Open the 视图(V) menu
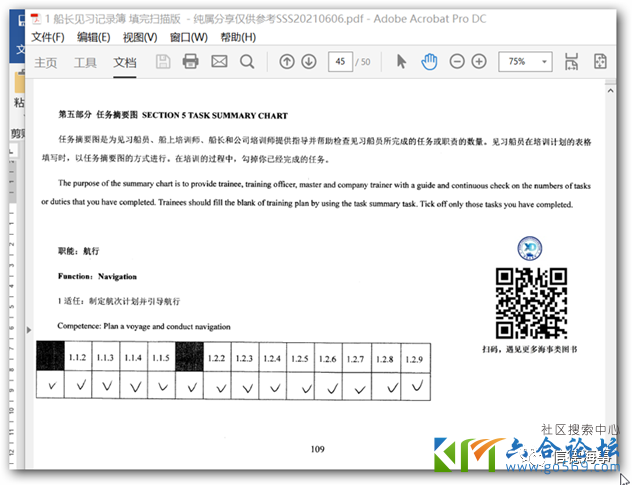 click(x=139, y=37)
